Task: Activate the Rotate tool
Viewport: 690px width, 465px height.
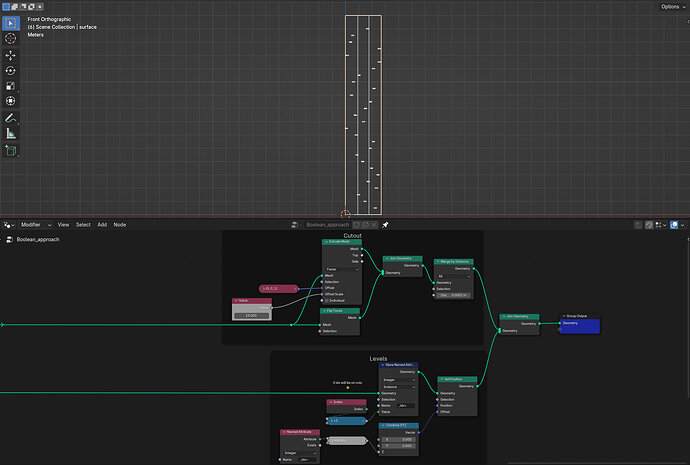Action: 11,70
